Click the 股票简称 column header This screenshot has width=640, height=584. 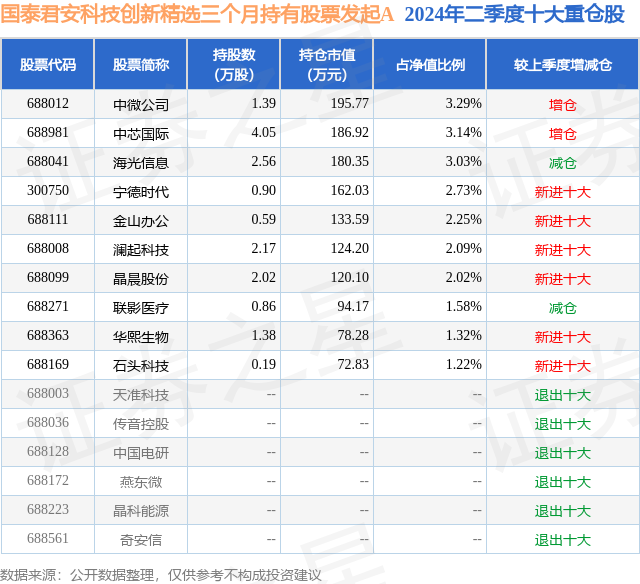pyautogui.click(x=141, y=64)
